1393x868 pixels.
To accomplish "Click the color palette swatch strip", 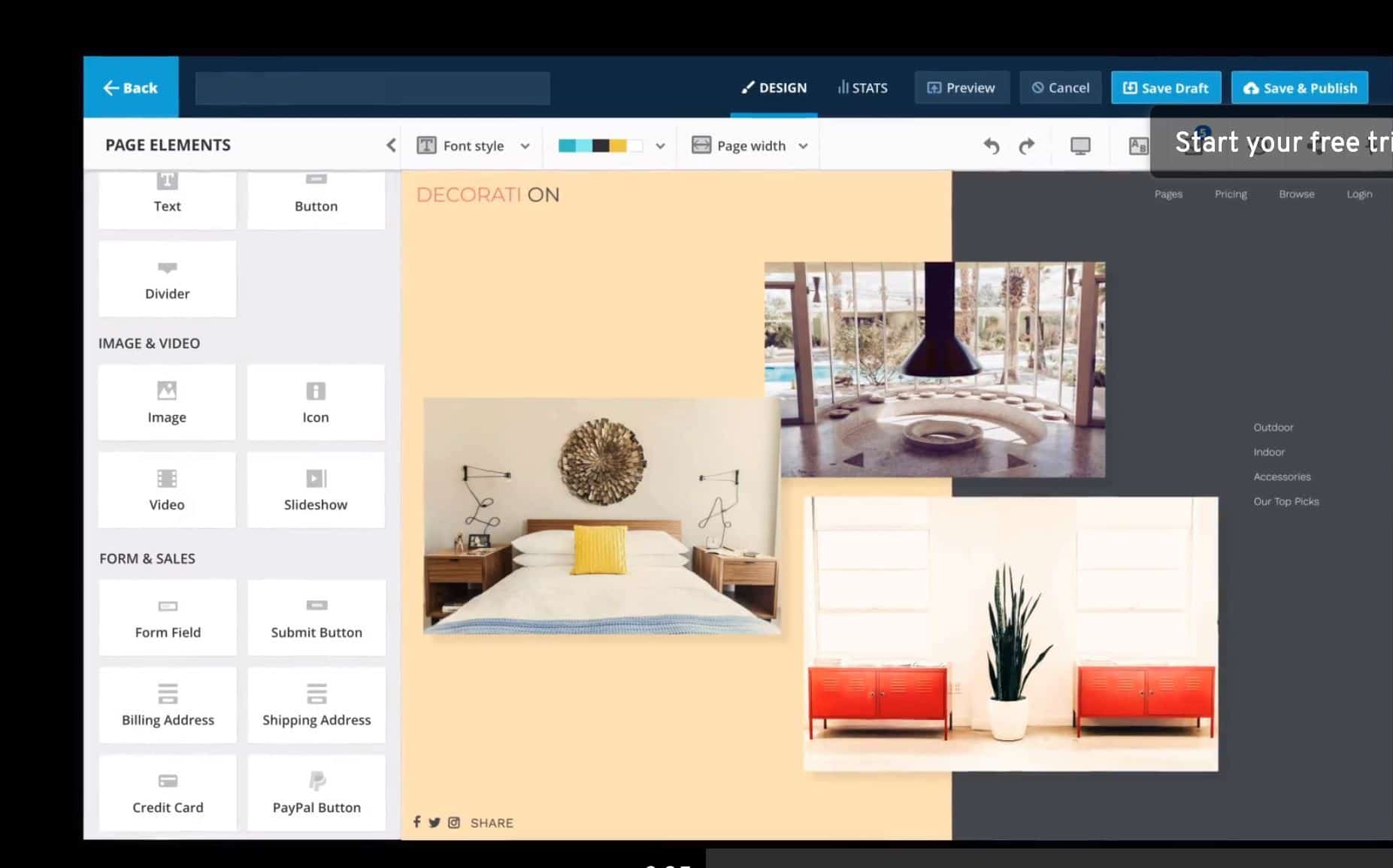I will pyautogui.click(x=600, y=146).
